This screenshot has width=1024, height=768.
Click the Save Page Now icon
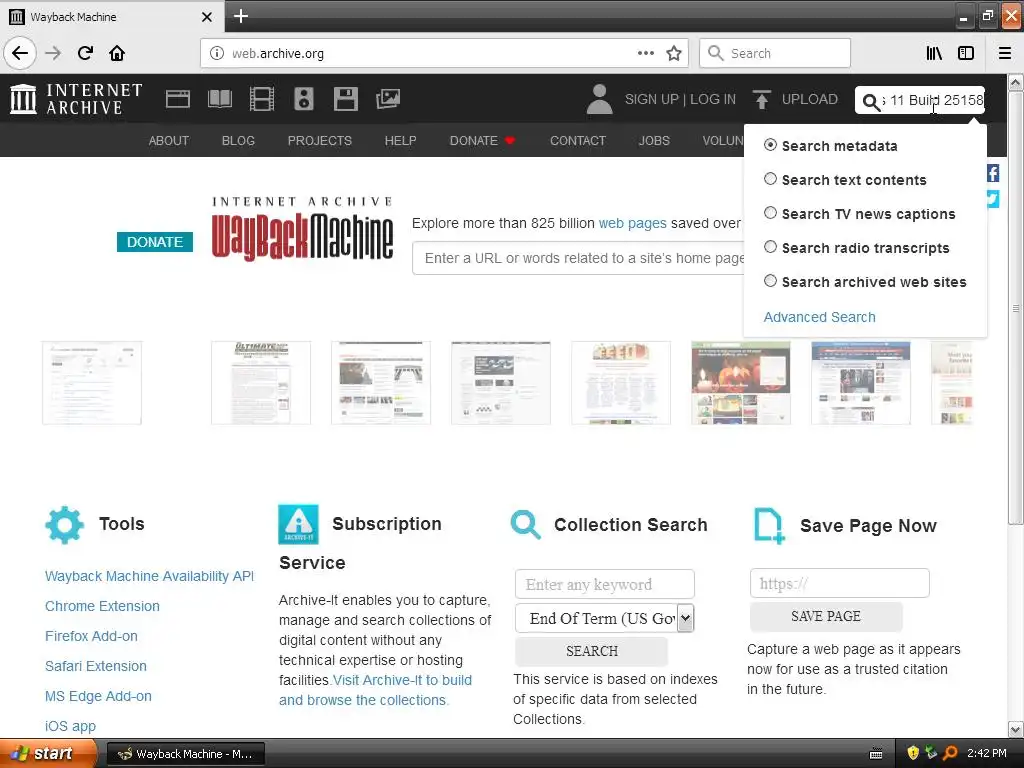pyautogui.click(x=769, y=525)
